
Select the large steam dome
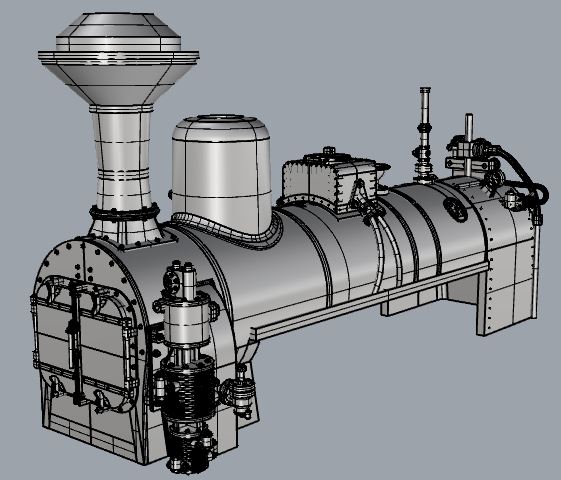point(221,171)
